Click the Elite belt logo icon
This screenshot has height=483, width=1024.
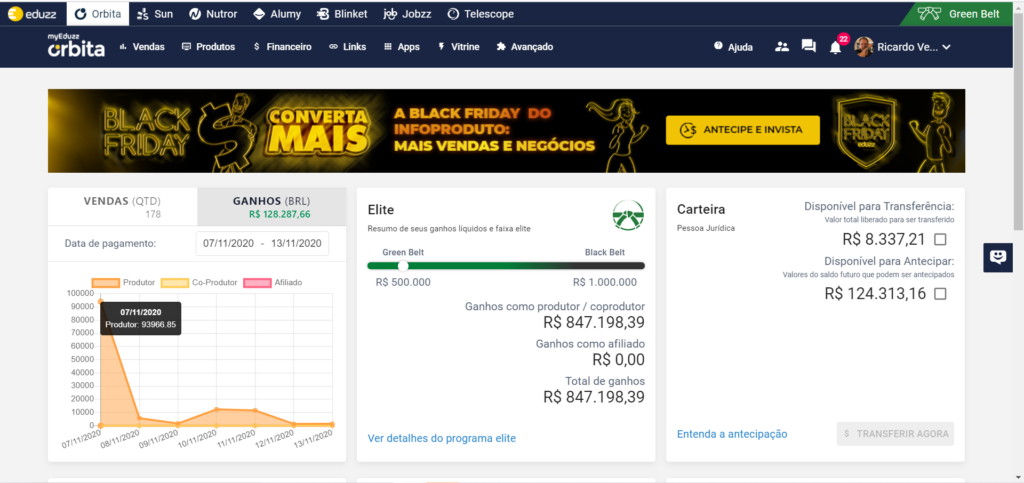628,215
